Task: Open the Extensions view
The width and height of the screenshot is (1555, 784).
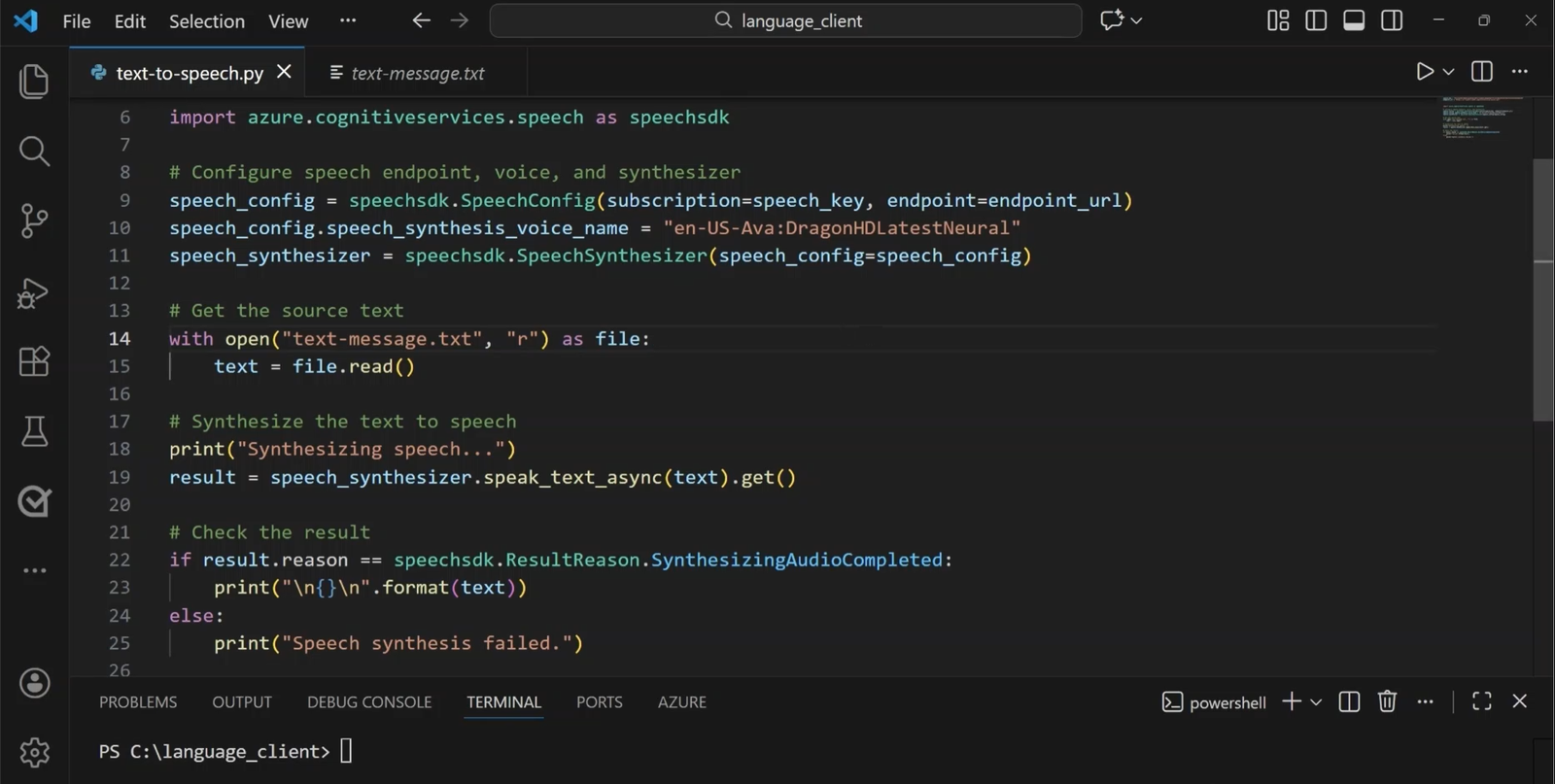Action: (34, 361)
